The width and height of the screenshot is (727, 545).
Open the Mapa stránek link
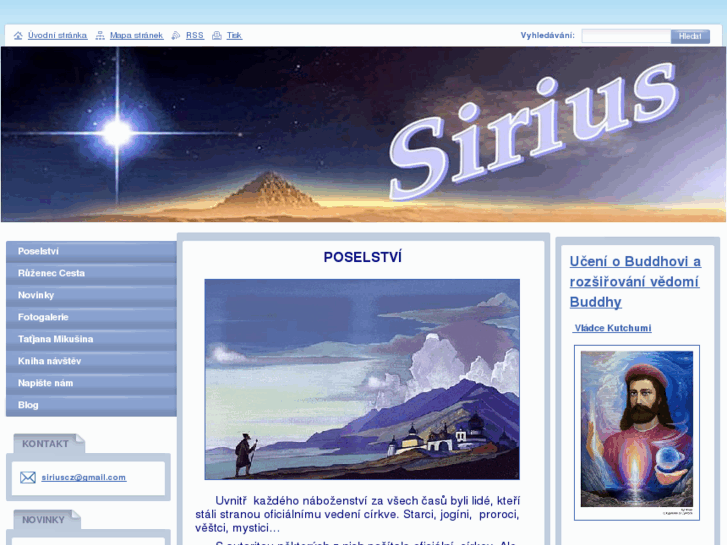[136, 36]
